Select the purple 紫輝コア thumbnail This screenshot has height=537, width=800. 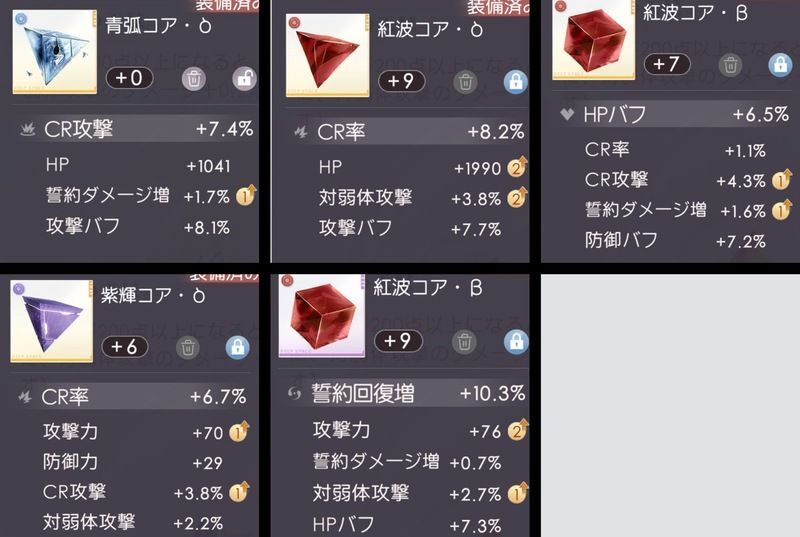(x=52, y=321)
